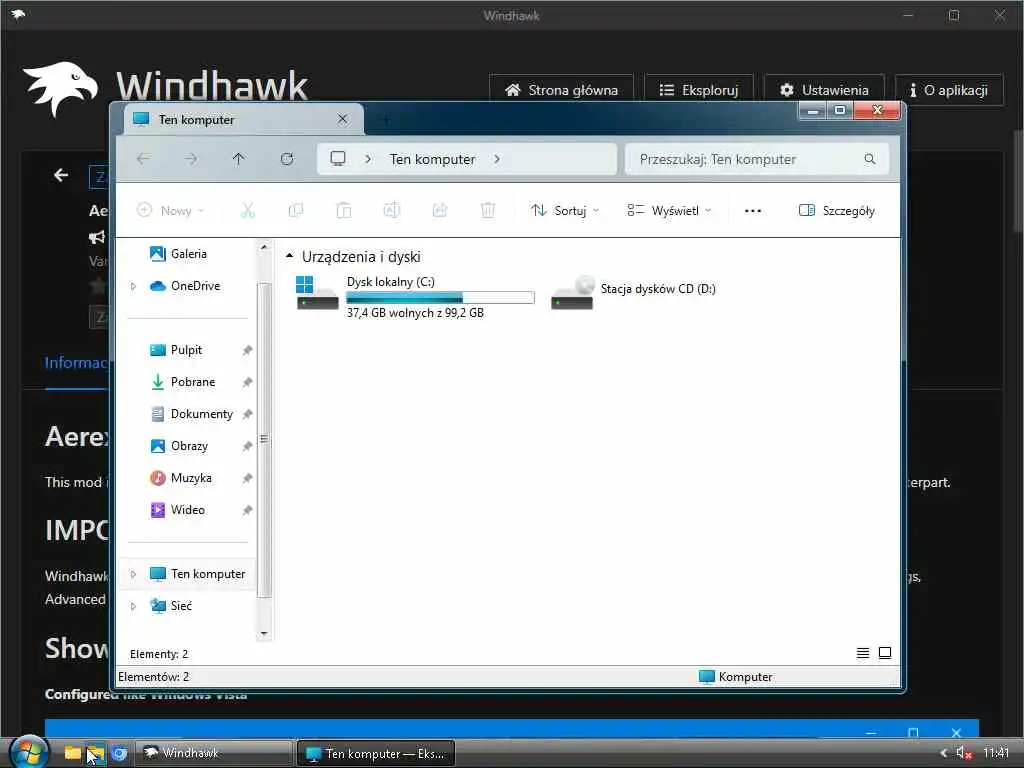1024x768 pixels.
Task: Add a new Explorer tab
Action: tap(386, 120)
